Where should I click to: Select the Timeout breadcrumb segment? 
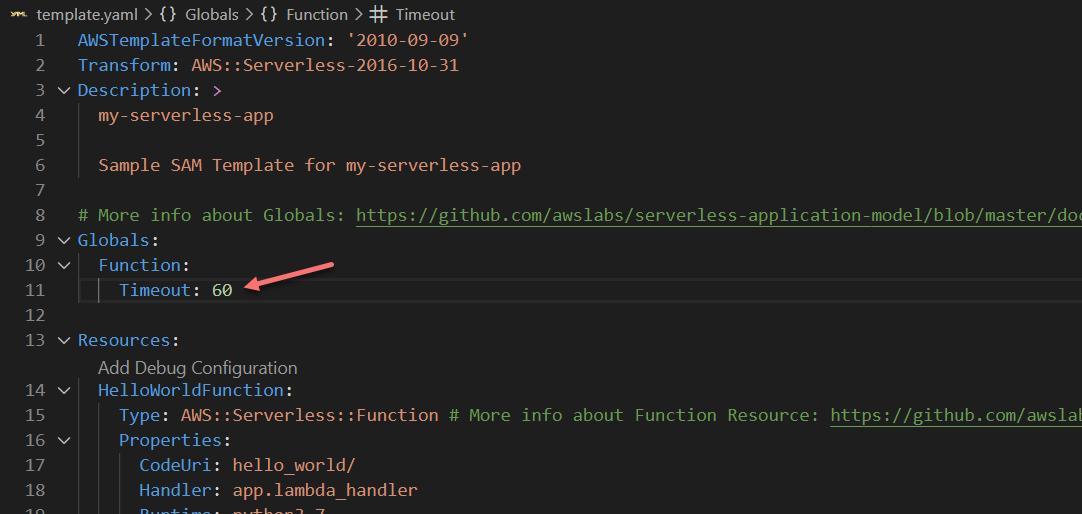[425, 15]
